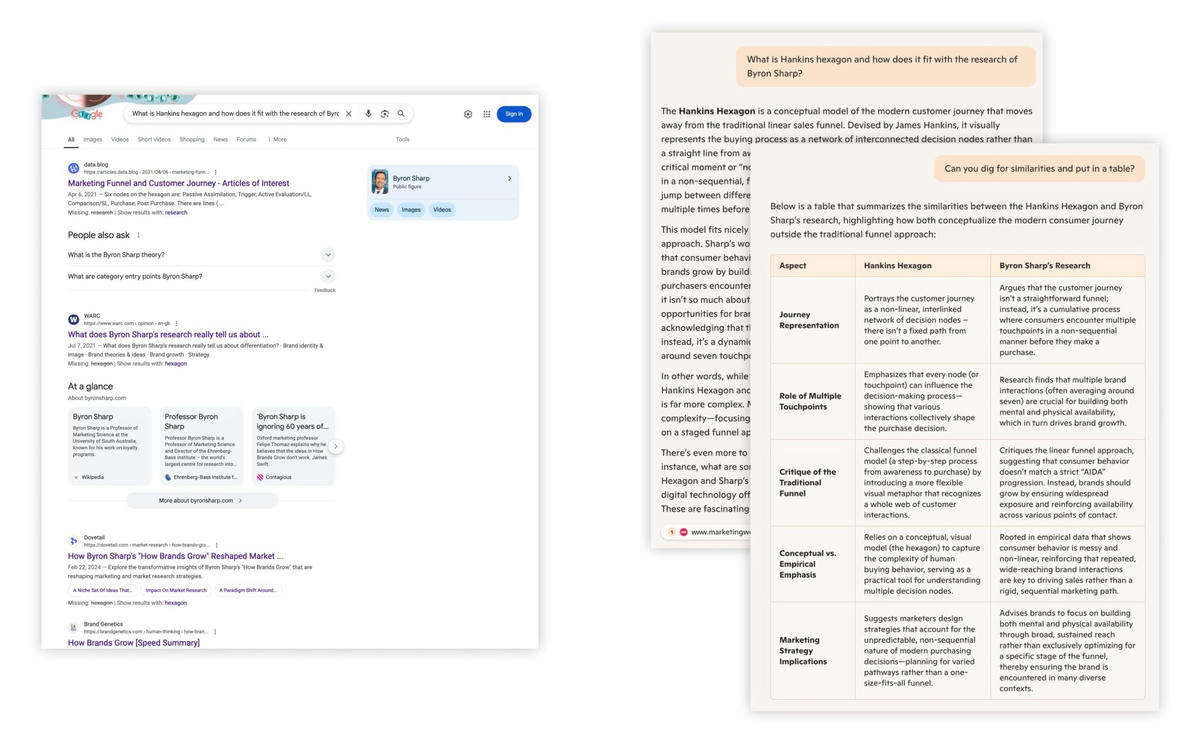Open the options menu for the Brand Genetics result

(x=215, y=632)
